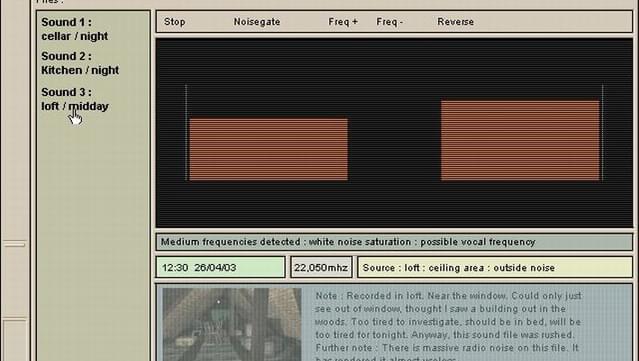
Task: Increase frequency with Freq +
Action: click(343, 22)
